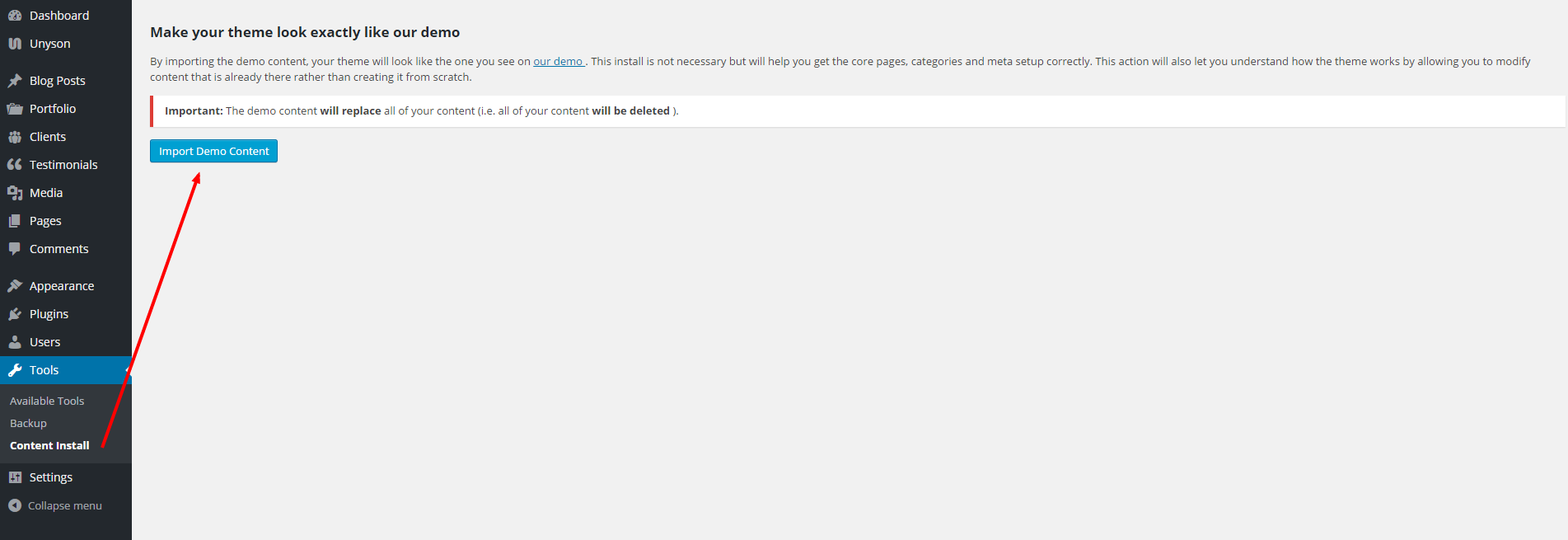Image resolution: width=1568 pixels, height=540 pixels.
Task: Click the Comments bubble icon
Action: (15, 249)
